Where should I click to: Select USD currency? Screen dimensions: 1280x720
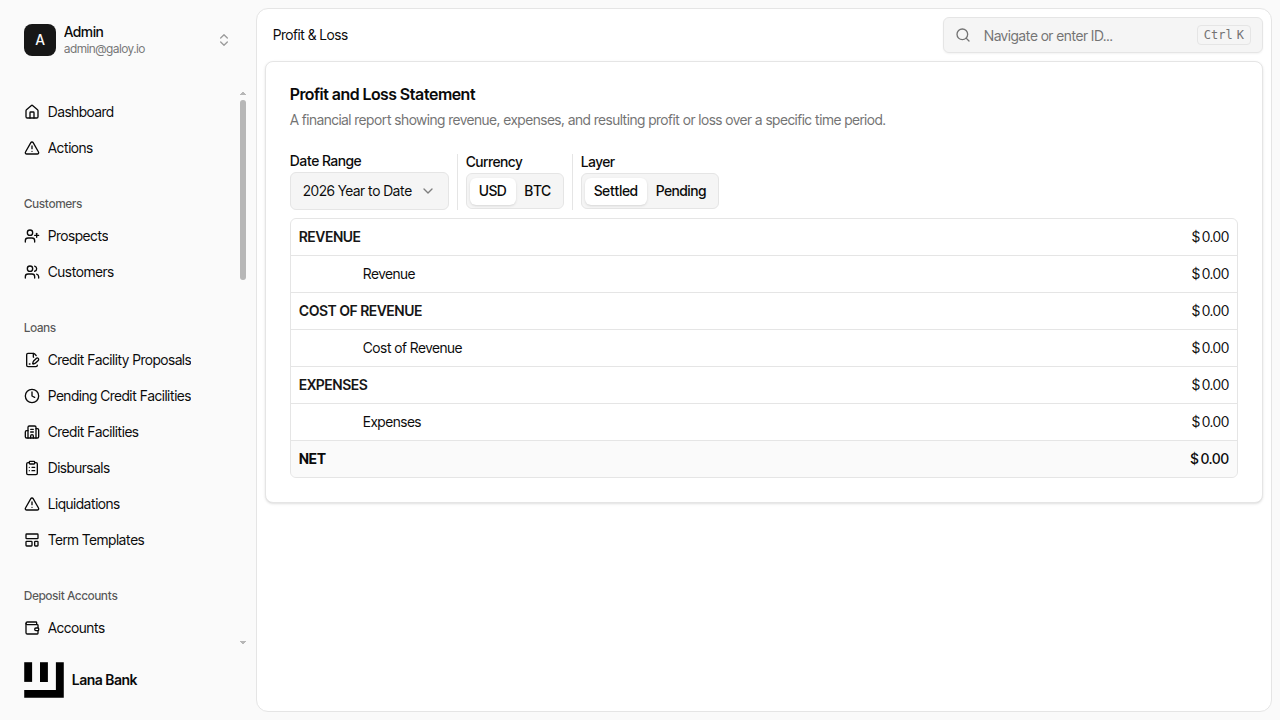tap(492, 191)
